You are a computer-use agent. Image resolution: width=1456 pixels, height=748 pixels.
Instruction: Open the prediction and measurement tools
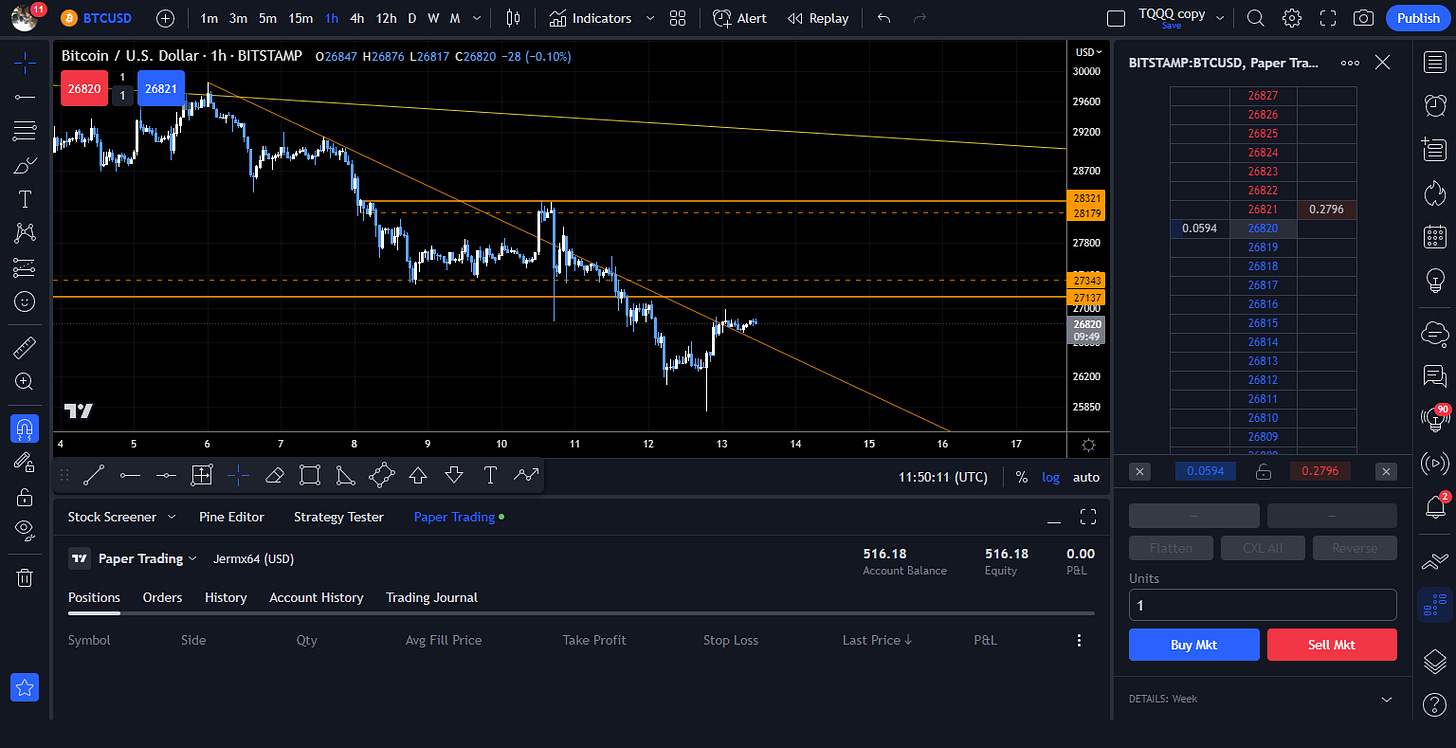25,267
